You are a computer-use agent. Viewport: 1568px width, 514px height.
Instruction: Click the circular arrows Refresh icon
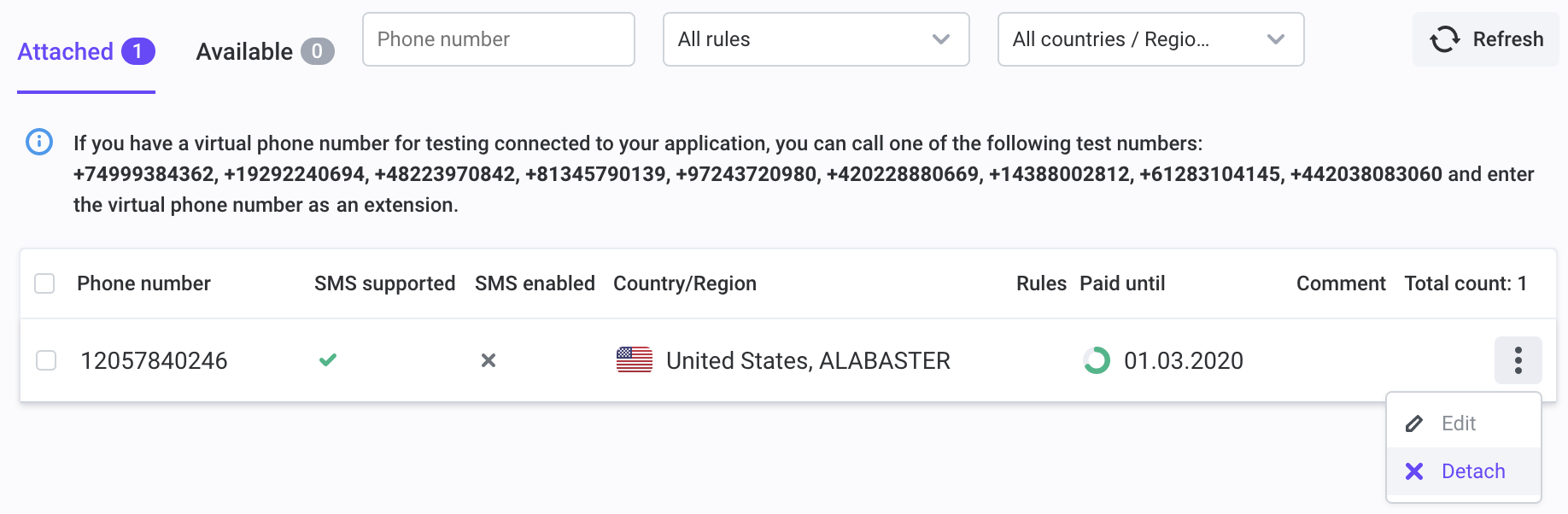point(1445,39)
